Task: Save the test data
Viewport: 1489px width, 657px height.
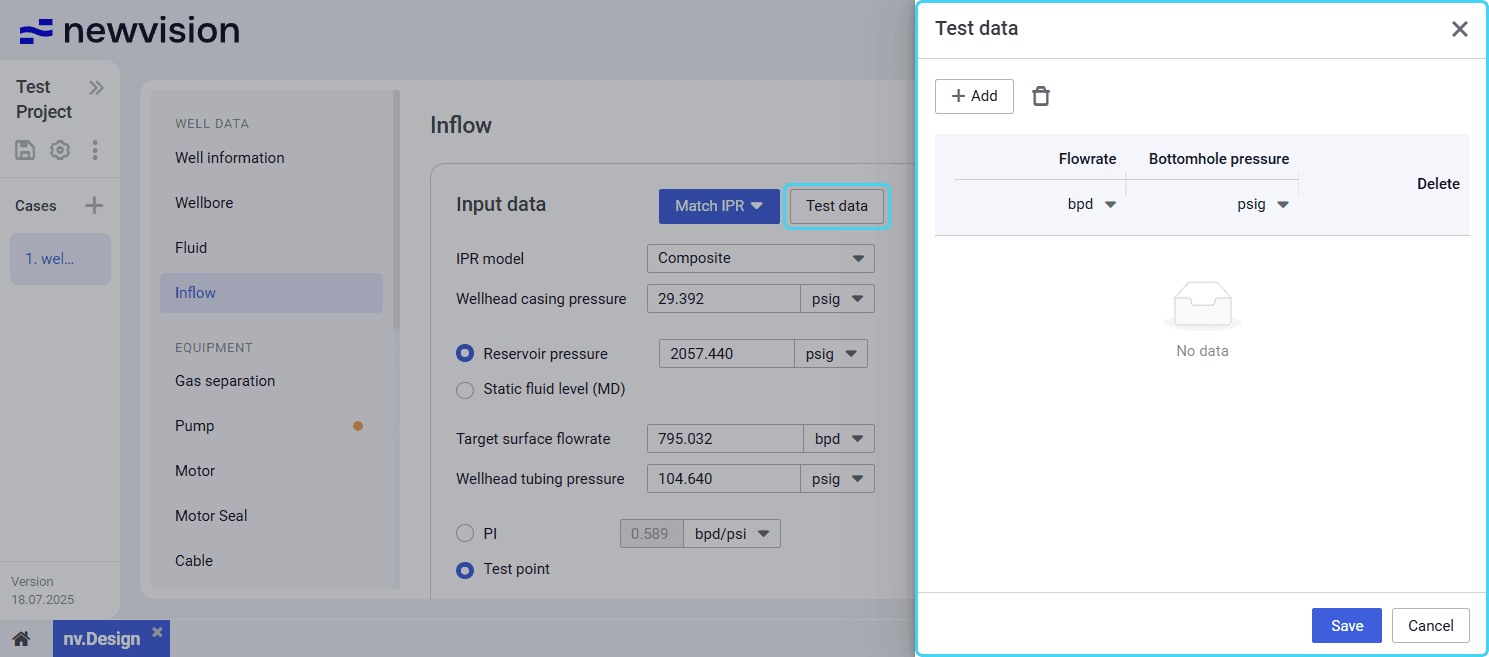Action: click(1346, 626)
